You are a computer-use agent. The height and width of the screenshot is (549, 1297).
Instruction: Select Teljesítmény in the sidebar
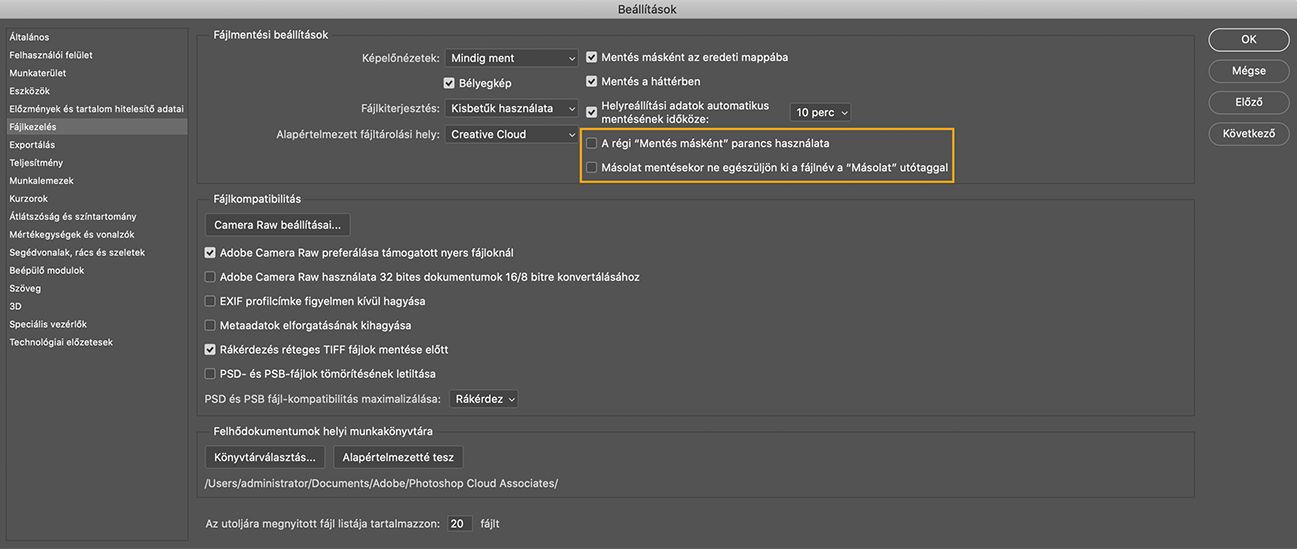pos(36,163)
